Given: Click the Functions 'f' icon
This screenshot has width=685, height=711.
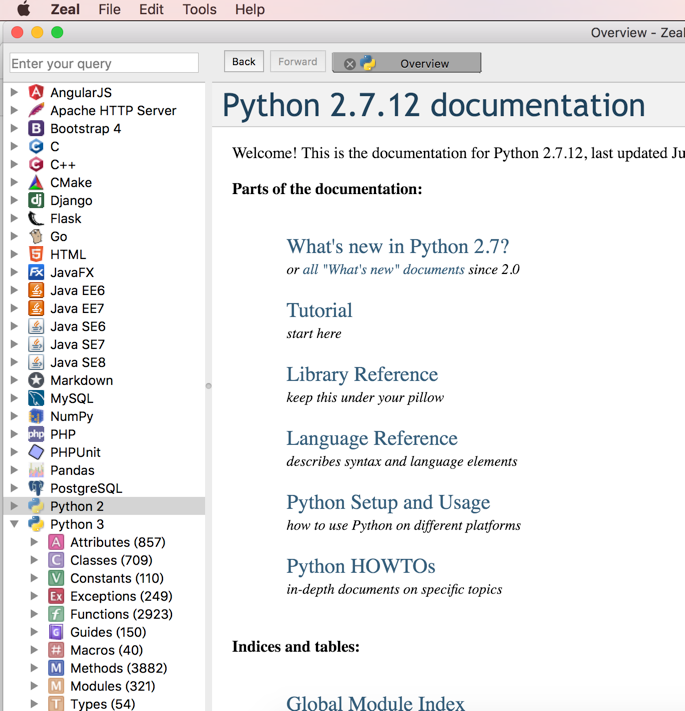Looking at the screenshot, I should (56, 614).
